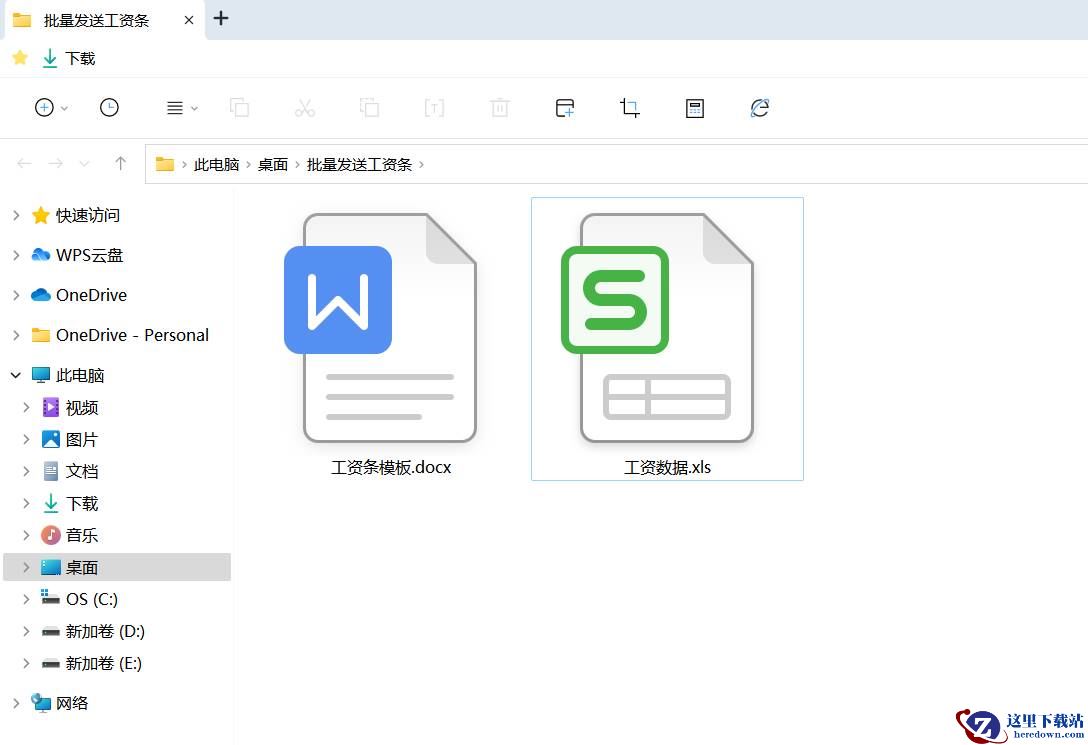
Task: Add a new tab with plus button
Action: (x=221, y=18)
